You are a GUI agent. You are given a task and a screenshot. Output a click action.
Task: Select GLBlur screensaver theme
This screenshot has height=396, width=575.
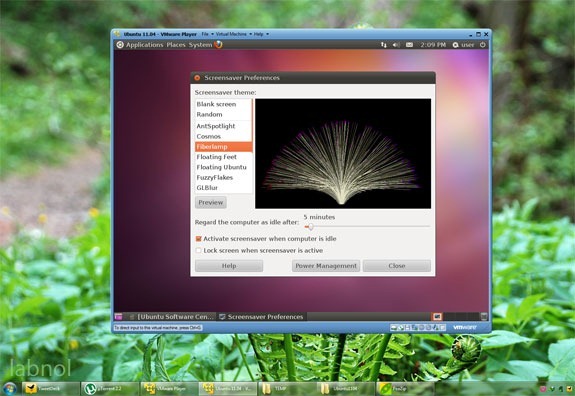pyautogui.click(x=224, y=188)
